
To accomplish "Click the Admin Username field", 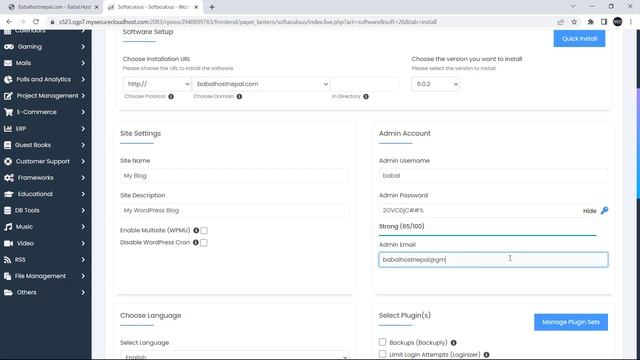I will point(493,176).
